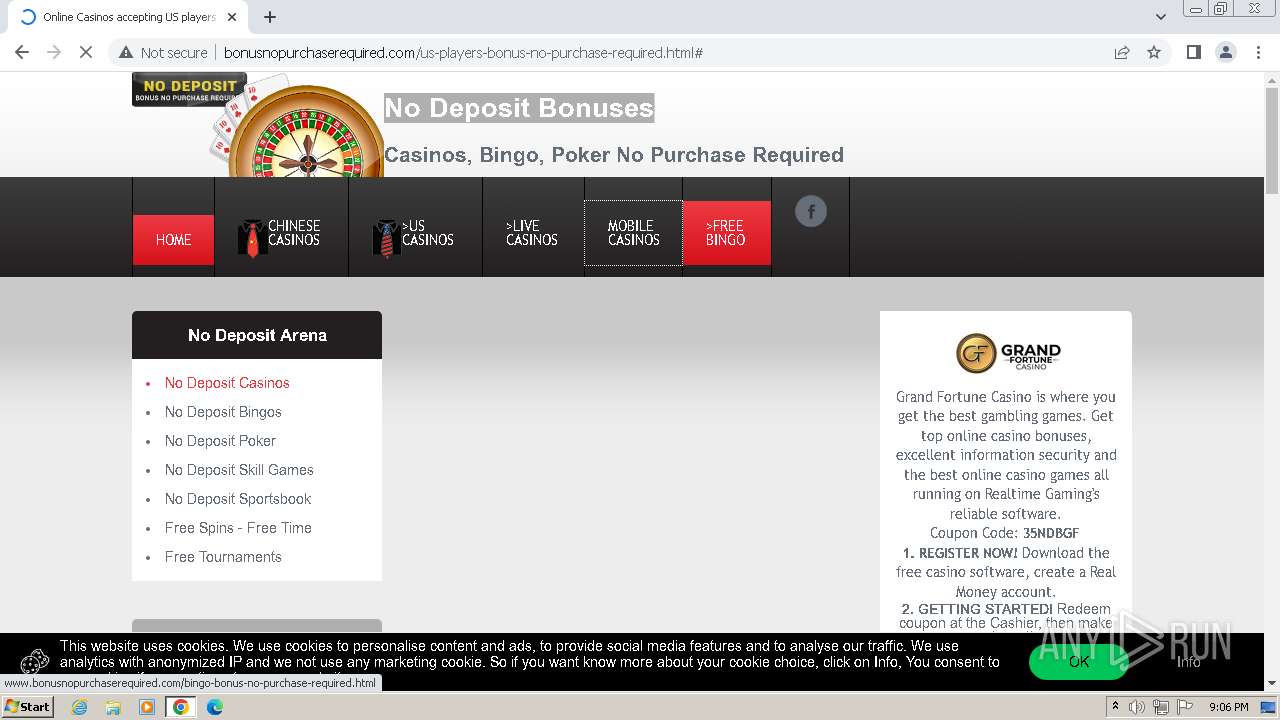Click the Action Center flag tray icon
The image size is (1280, 720).
1185,707
